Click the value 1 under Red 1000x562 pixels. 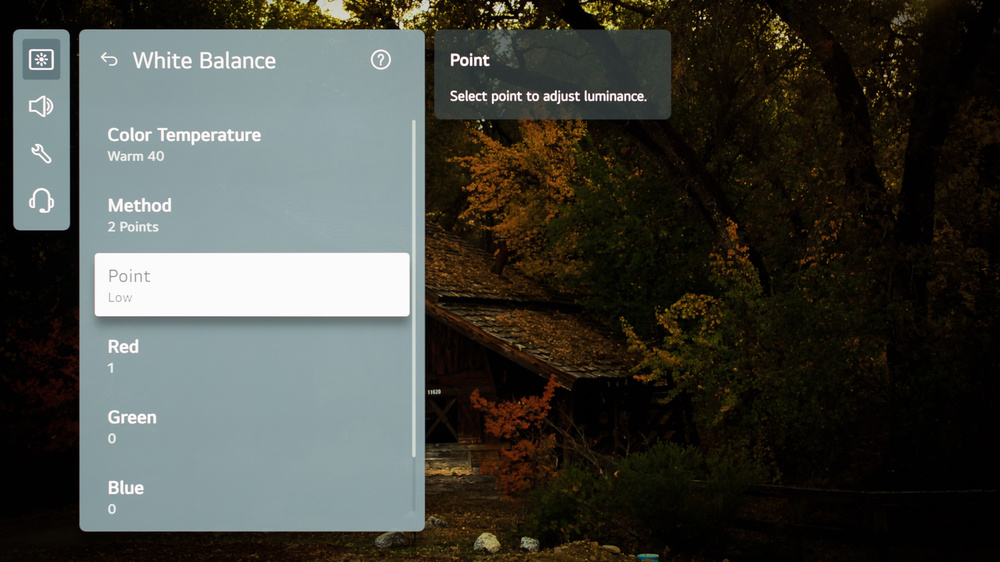coord(111,368)
